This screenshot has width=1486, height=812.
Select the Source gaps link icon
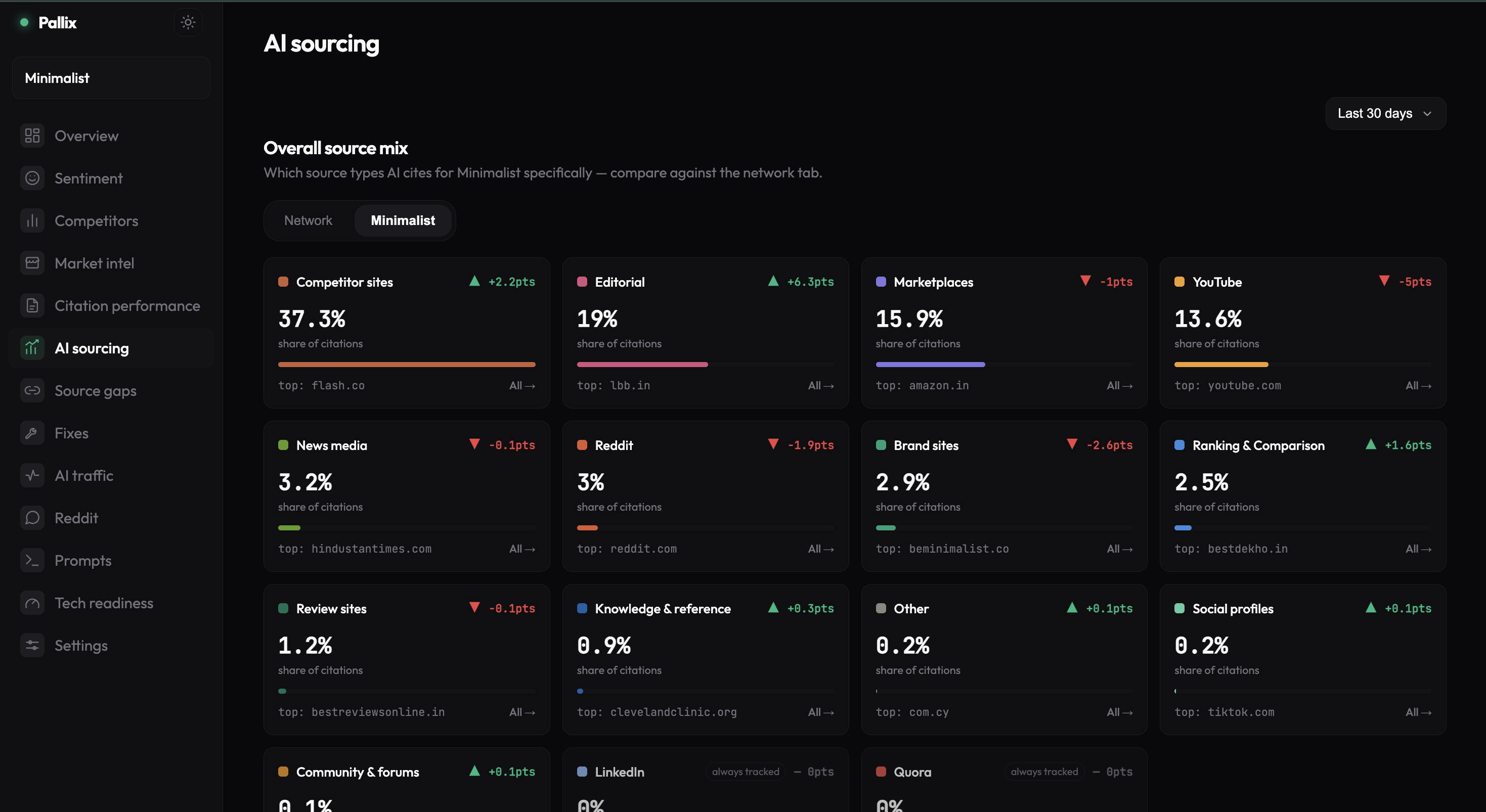click(32, 390)
